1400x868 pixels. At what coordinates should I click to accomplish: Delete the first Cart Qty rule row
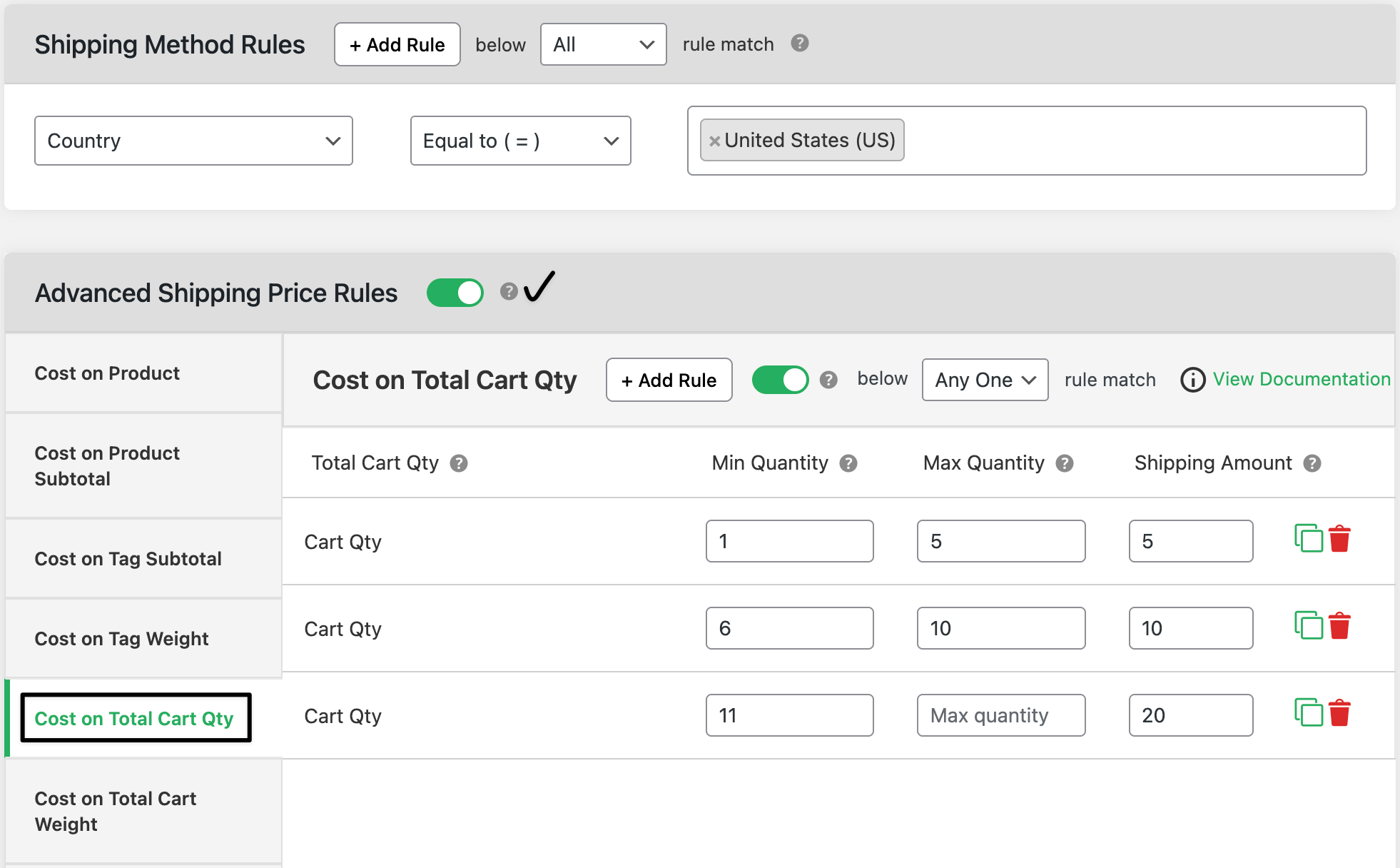(x=1339, y=539)
